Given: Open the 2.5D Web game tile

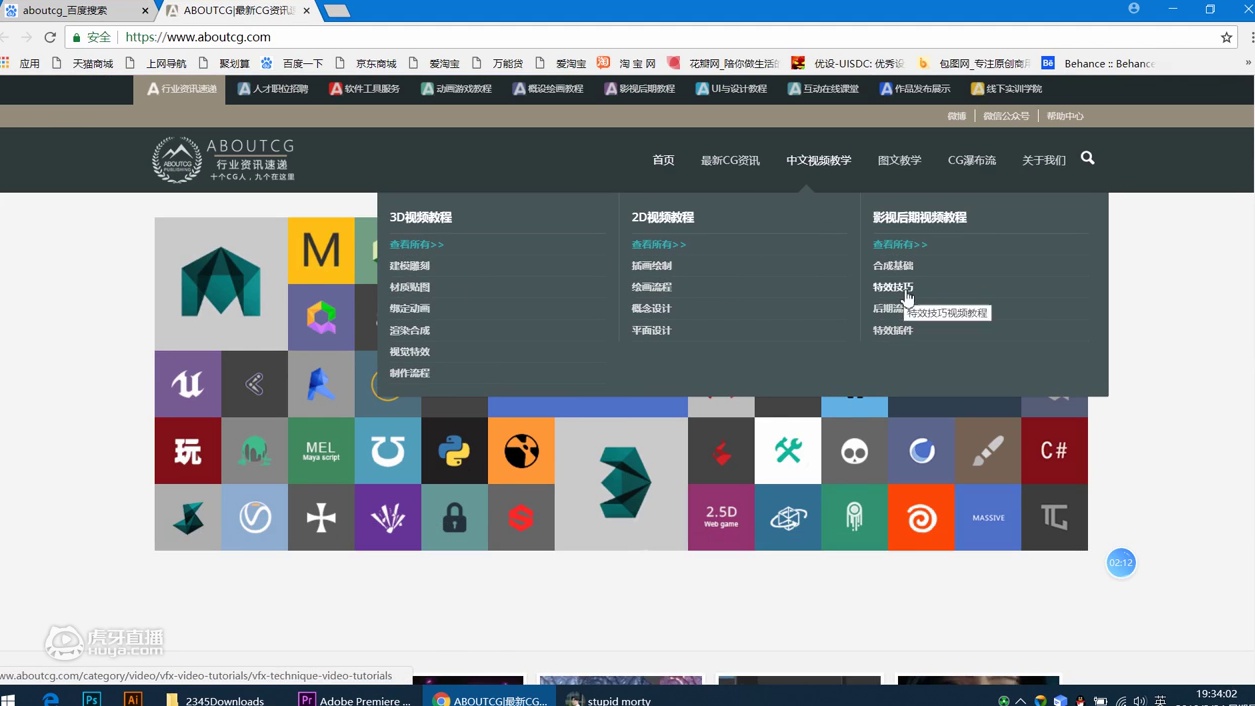Looking at the screenshot, I should (x=721, y=517).
